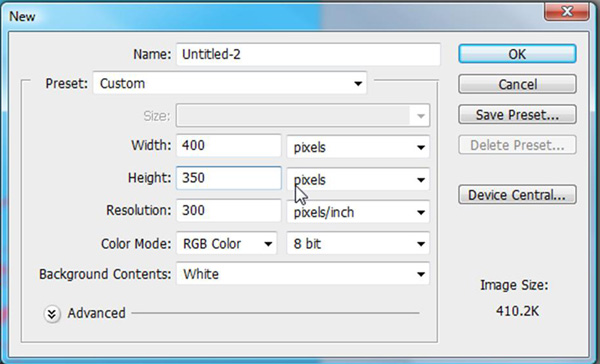The height and width of the screenshot is (364, 600).
Task: Open the Background Contents dropdown White
Action: tap(303, 274)
